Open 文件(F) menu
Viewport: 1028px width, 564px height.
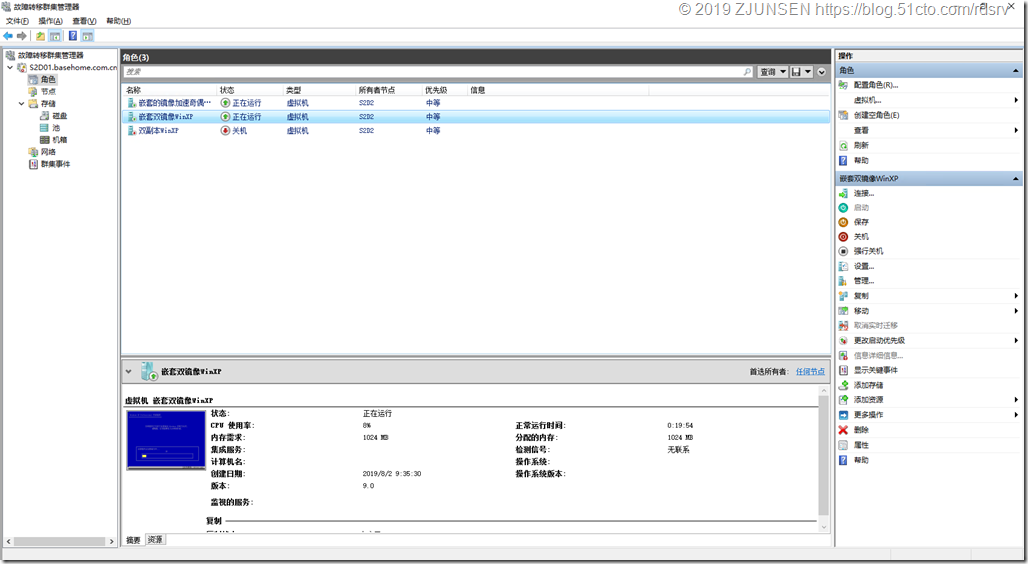[17, 21]
